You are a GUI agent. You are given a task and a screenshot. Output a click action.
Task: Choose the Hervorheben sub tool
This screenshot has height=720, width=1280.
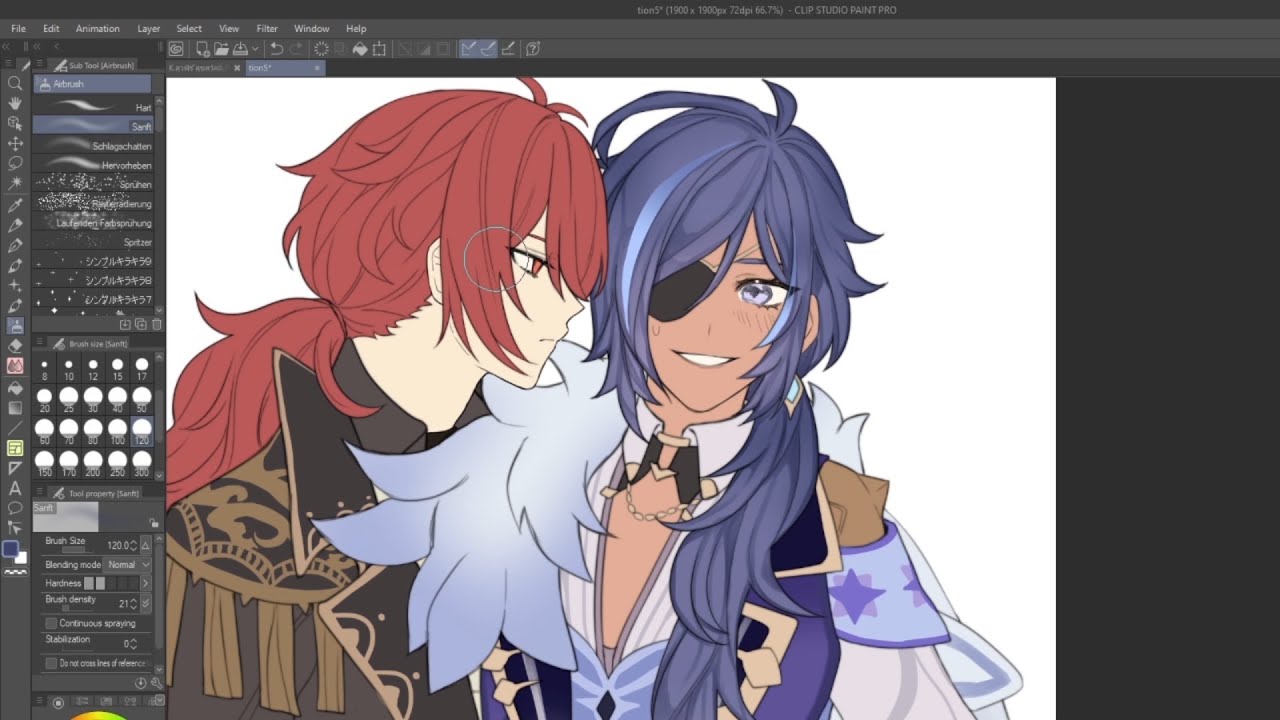coord(94,165)
